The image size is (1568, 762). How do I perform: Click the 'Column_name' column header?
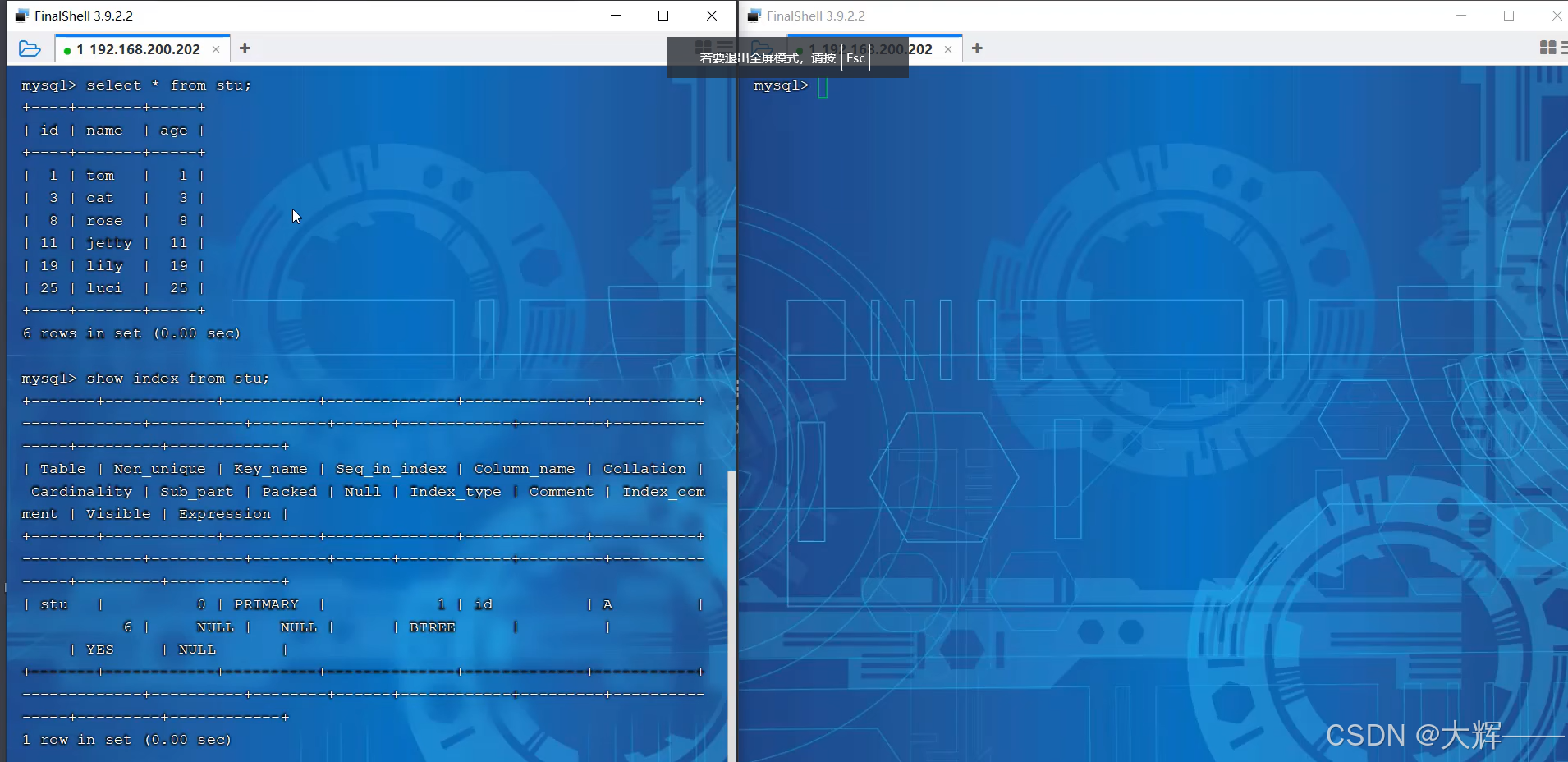tap(525, 469)
